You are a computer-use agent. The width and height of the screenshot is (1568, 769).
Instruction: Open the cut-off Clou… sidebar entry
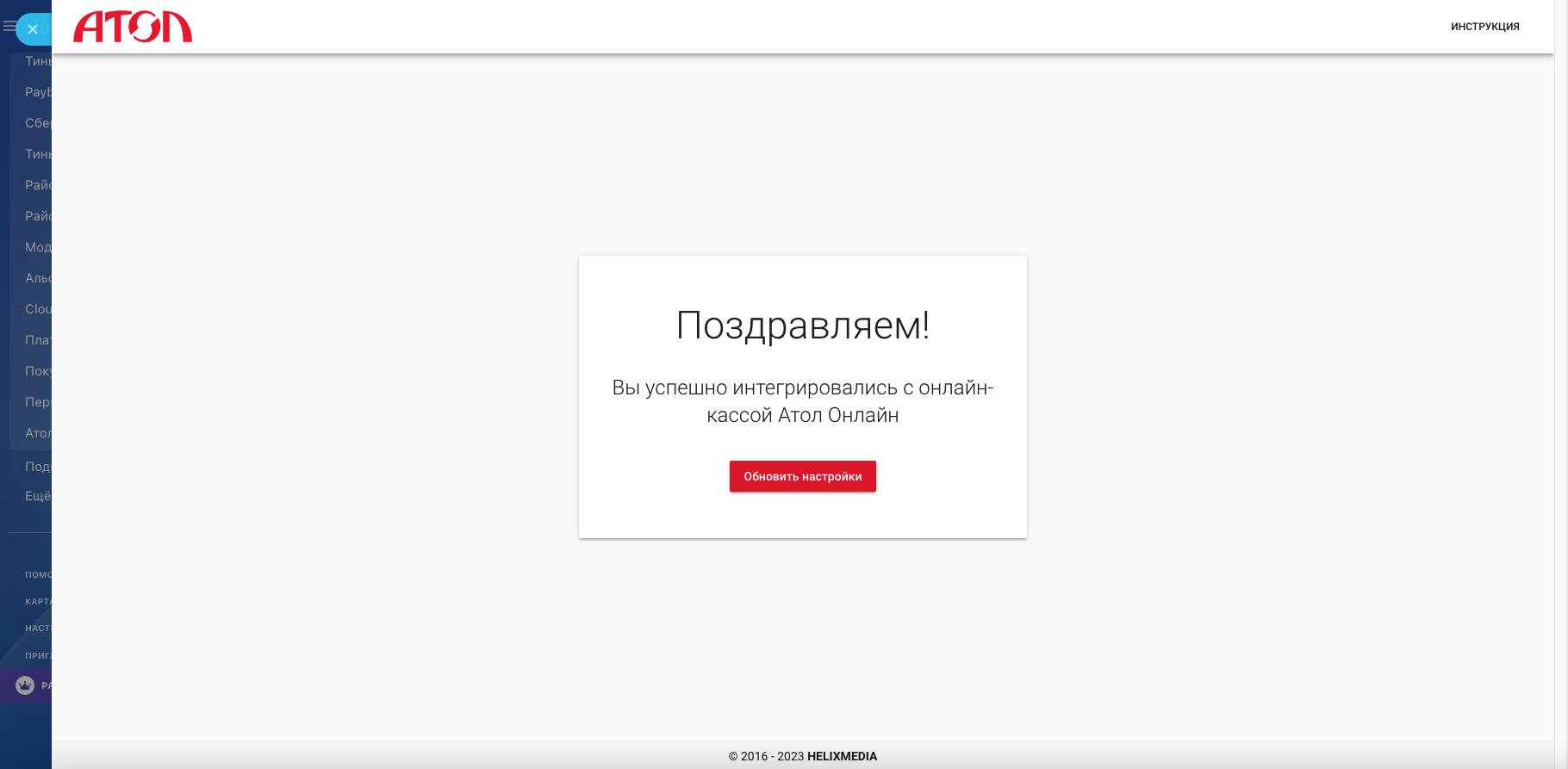38,309
